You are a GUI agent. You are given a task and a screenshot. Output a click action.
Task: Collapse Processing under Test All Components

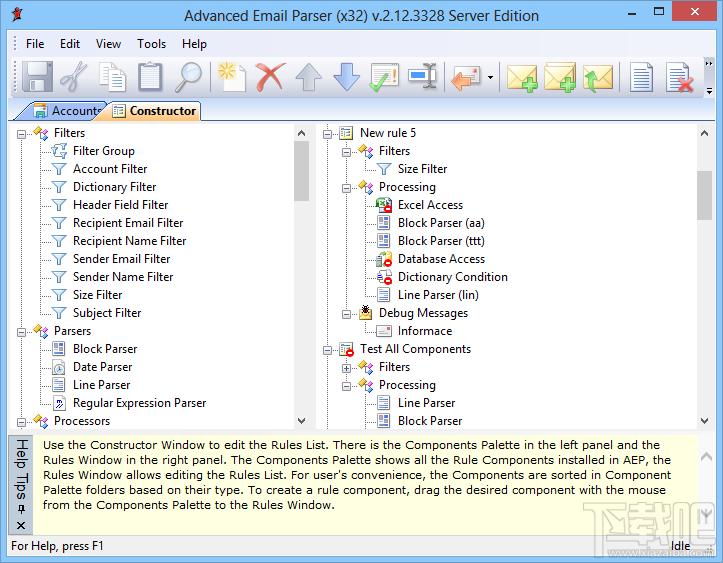click(346, 386)
